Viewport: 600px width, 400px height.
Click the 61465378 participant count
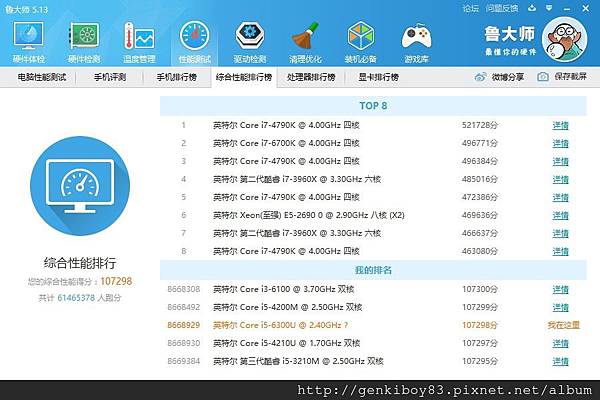click(76, 298)
